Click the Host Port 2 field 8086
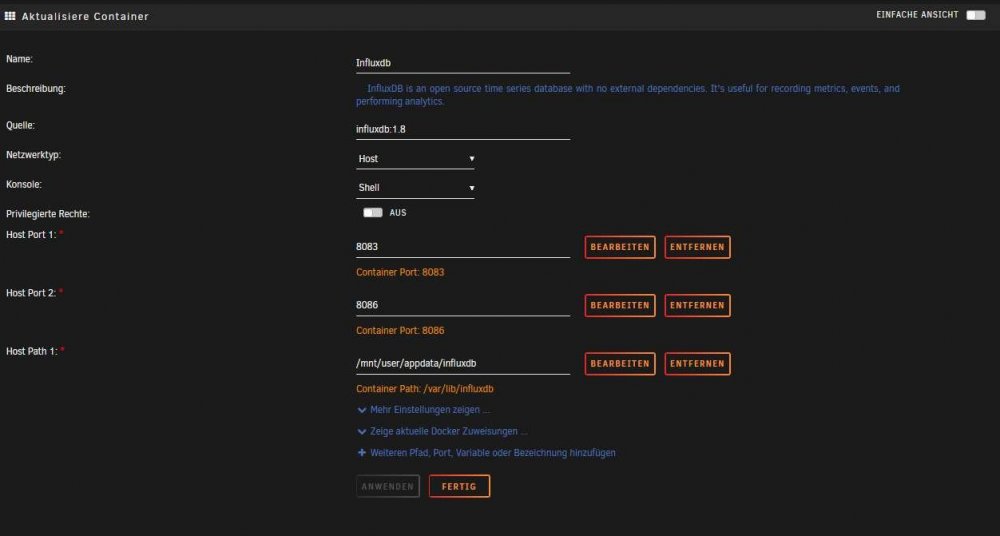Image resolution: width=1000 pixels, height=536 pixels. coord(463,305)
